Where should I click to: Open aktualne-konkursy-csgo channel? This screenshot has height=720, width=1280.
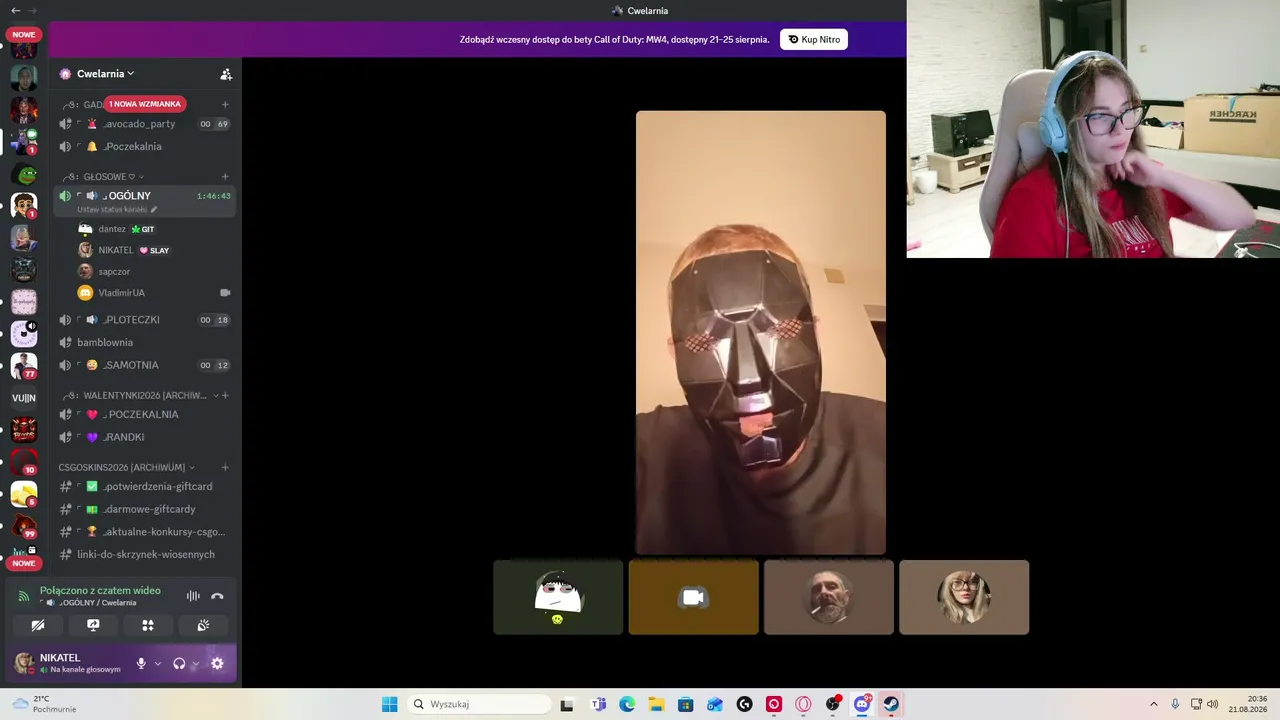pyautogui.click(x=144, y=532)
